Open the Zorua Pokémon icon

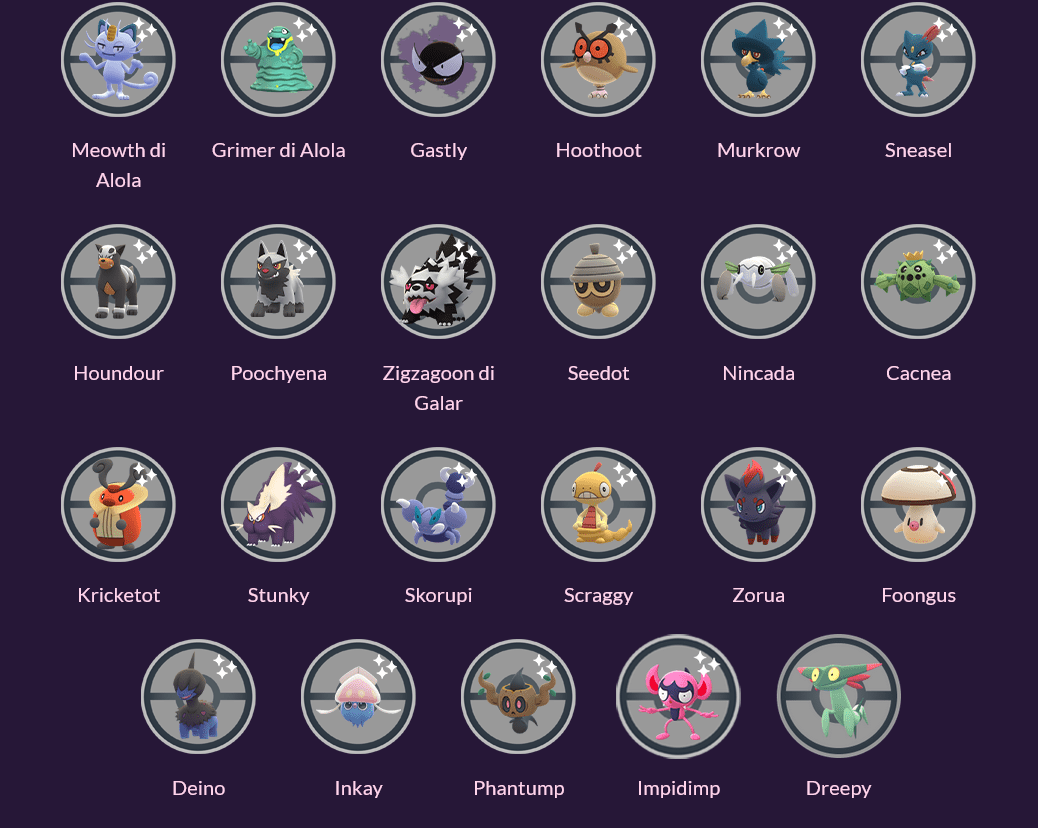(758, 504)
